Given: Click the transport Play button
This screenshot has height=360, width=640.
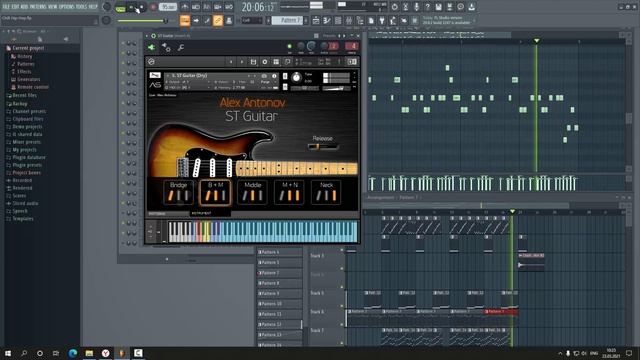Looking at the screenshot, I should 131,7.
